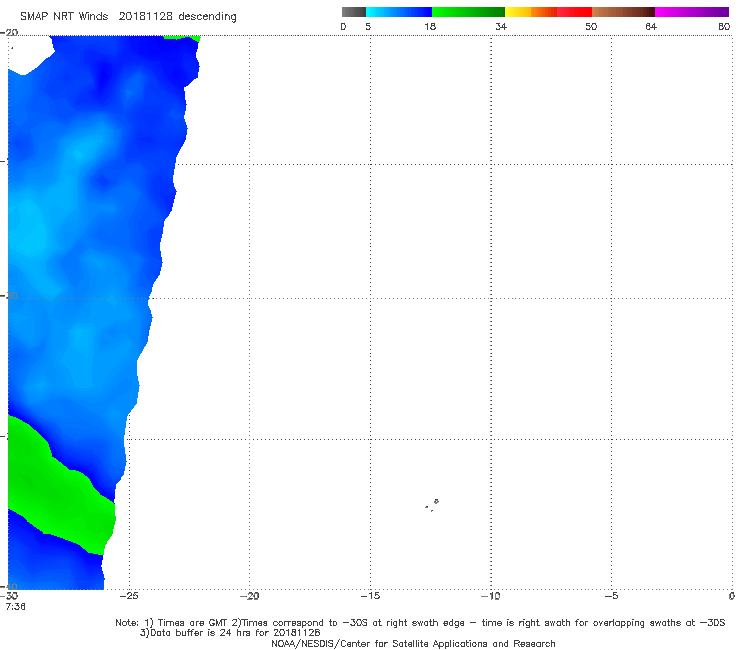
Task: Click the small green patch at the swath top edge
Action: tap(182, 37)
